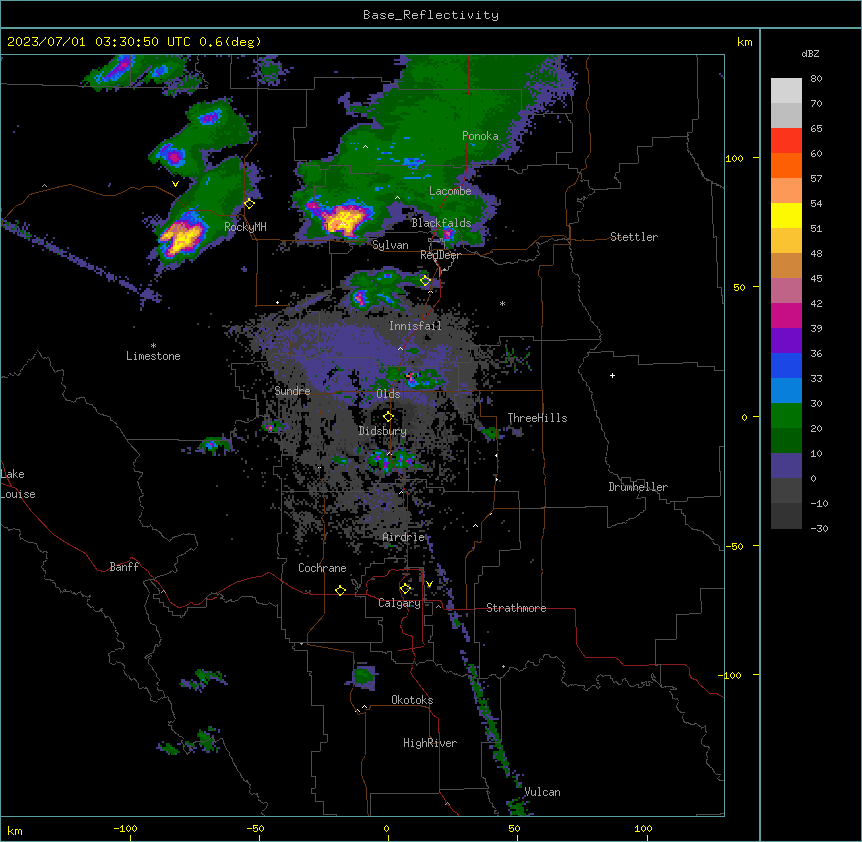Image resolution: width=862 pixels, height=842 pixels.
Task: Click the Blackfalds label
Action: (x=441, y=223)
